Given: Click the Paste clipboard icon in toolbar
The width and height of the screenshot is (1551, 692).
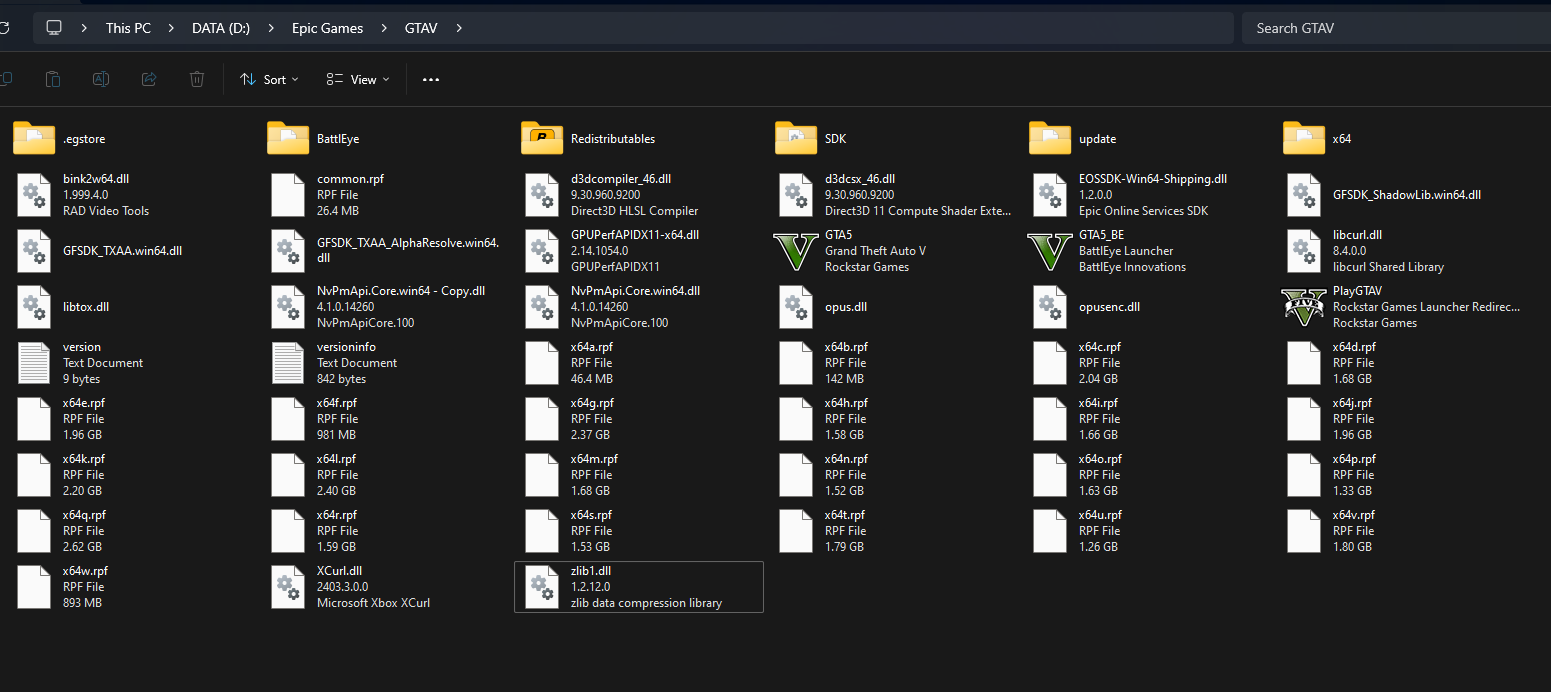Looking at the screenshot, I should point(53,79).
